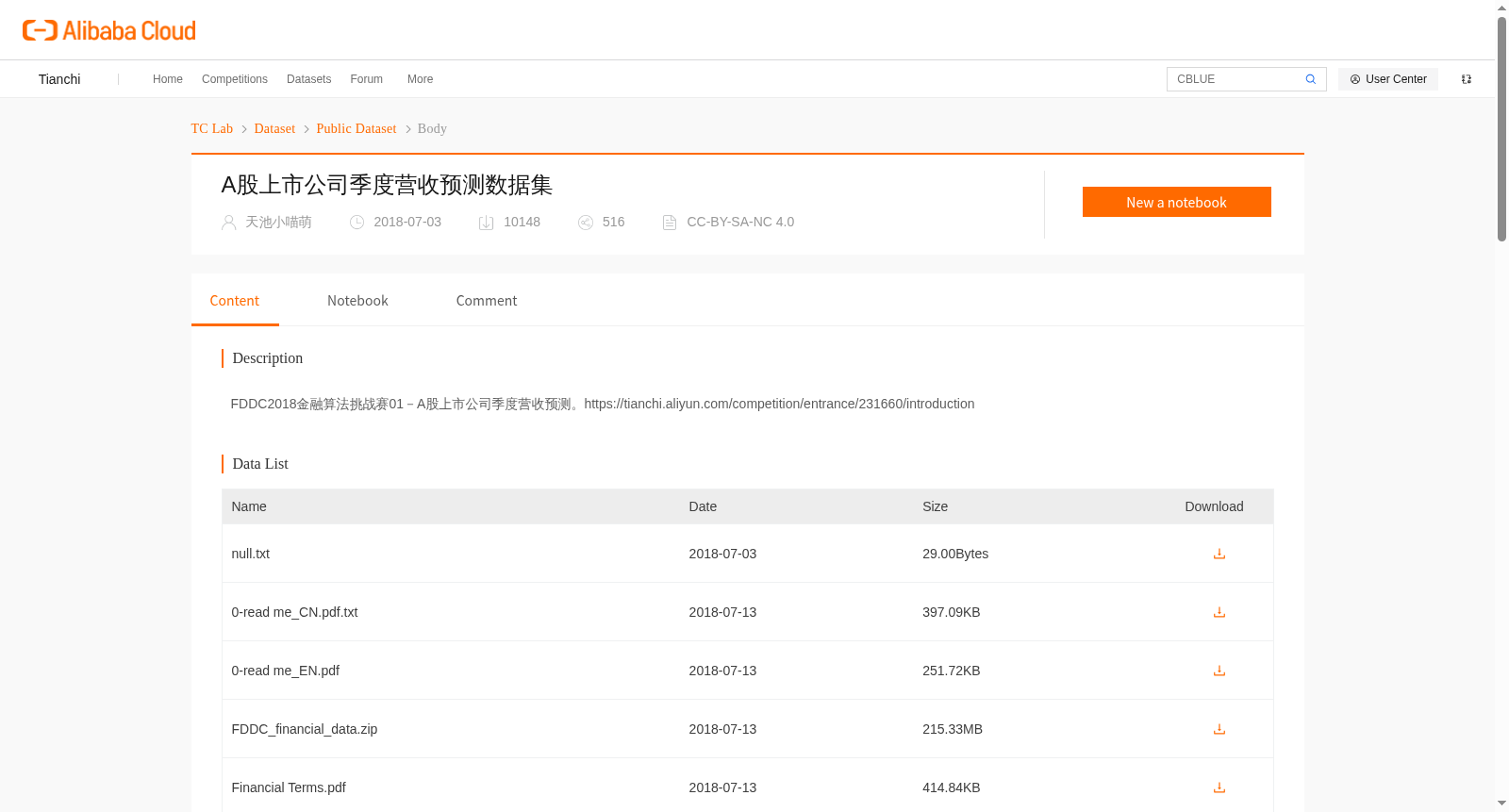Click the 397.09KB size value
This screenshot has width=1509, height=812.
tap(952, 612)
